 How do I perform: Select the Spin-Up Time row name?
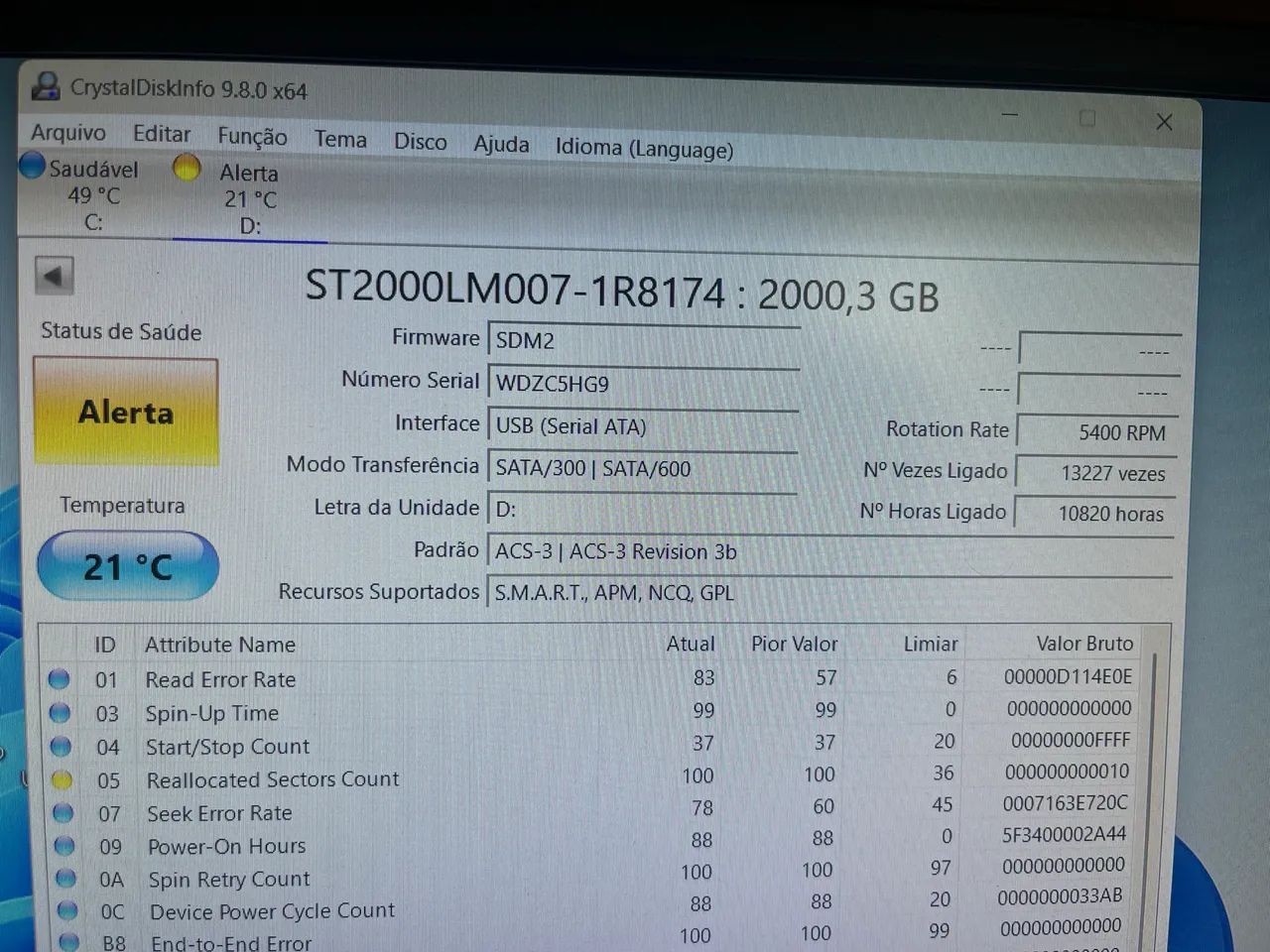(x=212, y=713)
